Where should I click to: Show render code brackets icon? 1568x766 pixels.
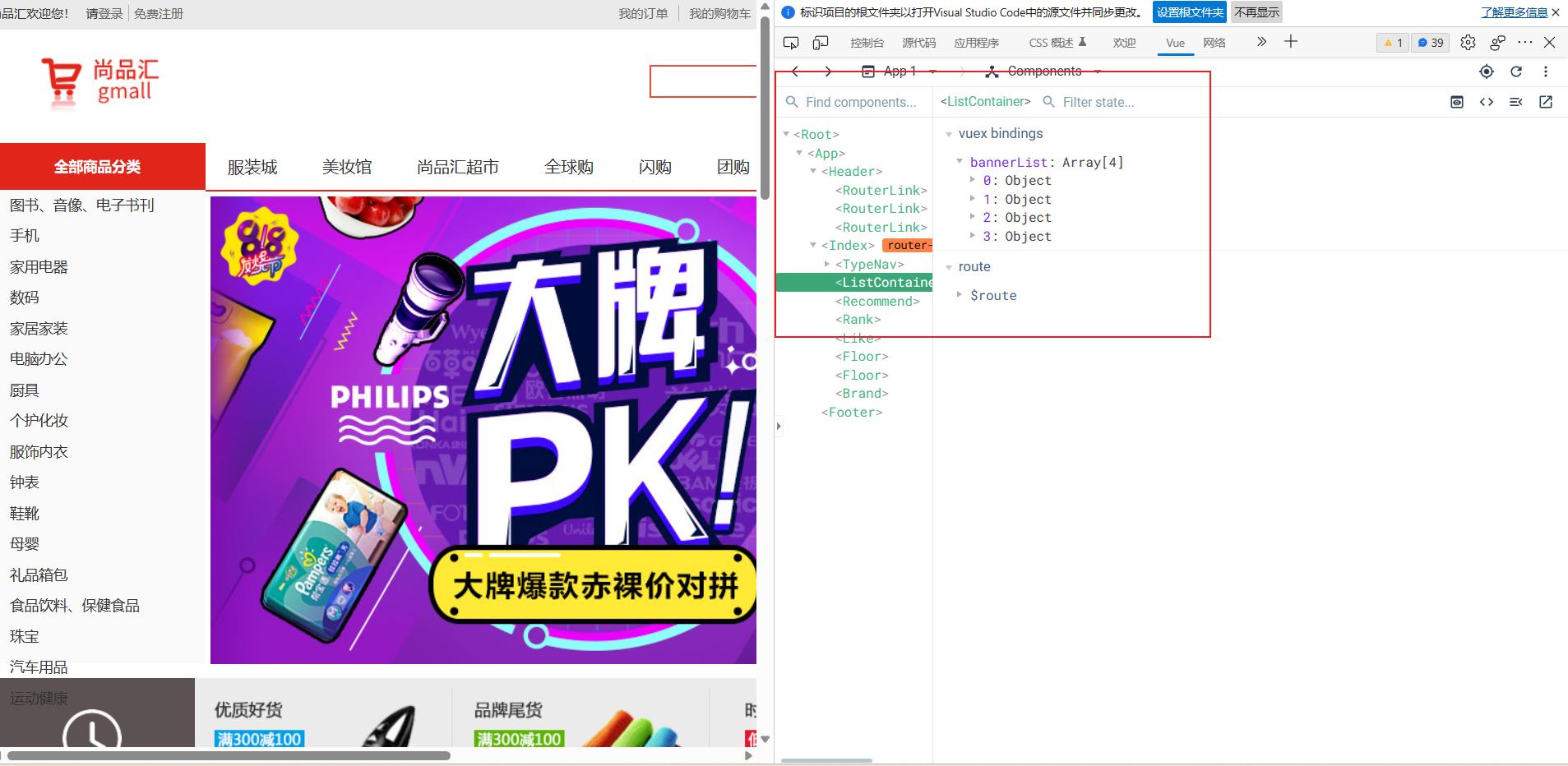(1487, 102)
